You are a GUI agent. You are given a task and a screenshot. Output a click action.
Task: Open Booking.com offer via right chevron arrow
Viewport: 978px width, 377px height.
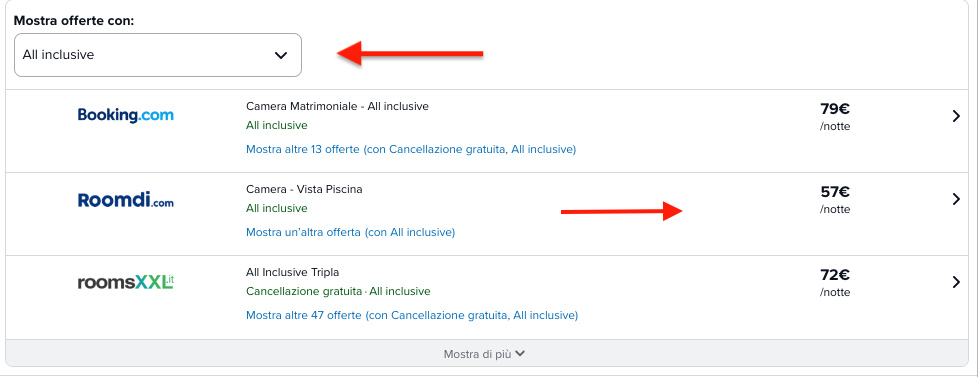pyautogui.click(x=956, y=116)
